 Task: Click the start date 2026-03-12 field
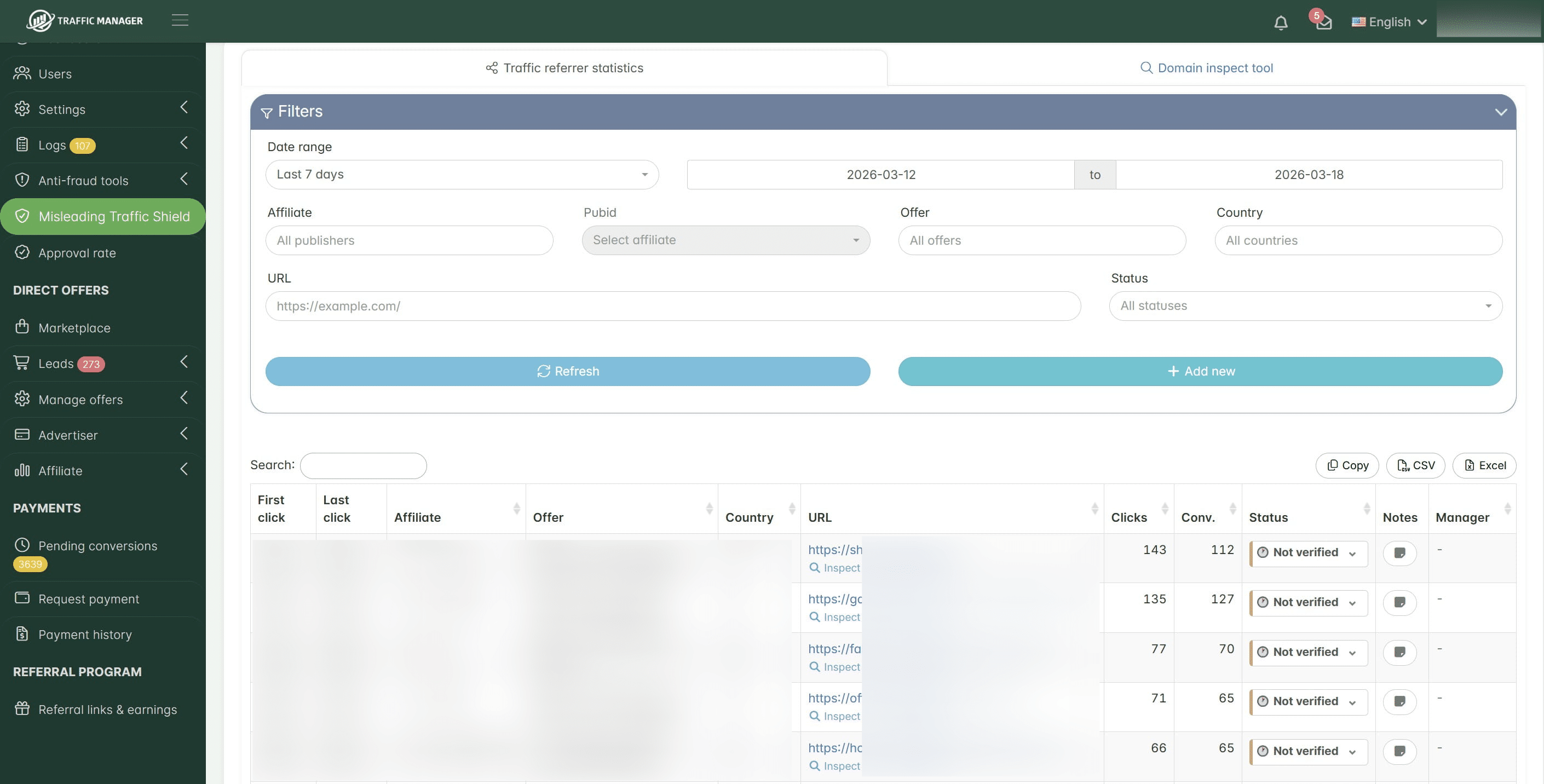[880, 175]
